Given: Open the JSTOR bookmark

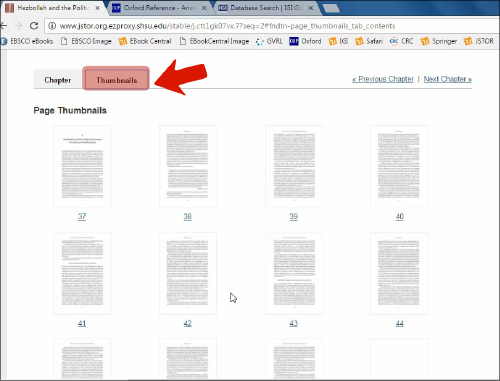Looking at the screenshot, I should pos(479,41).
